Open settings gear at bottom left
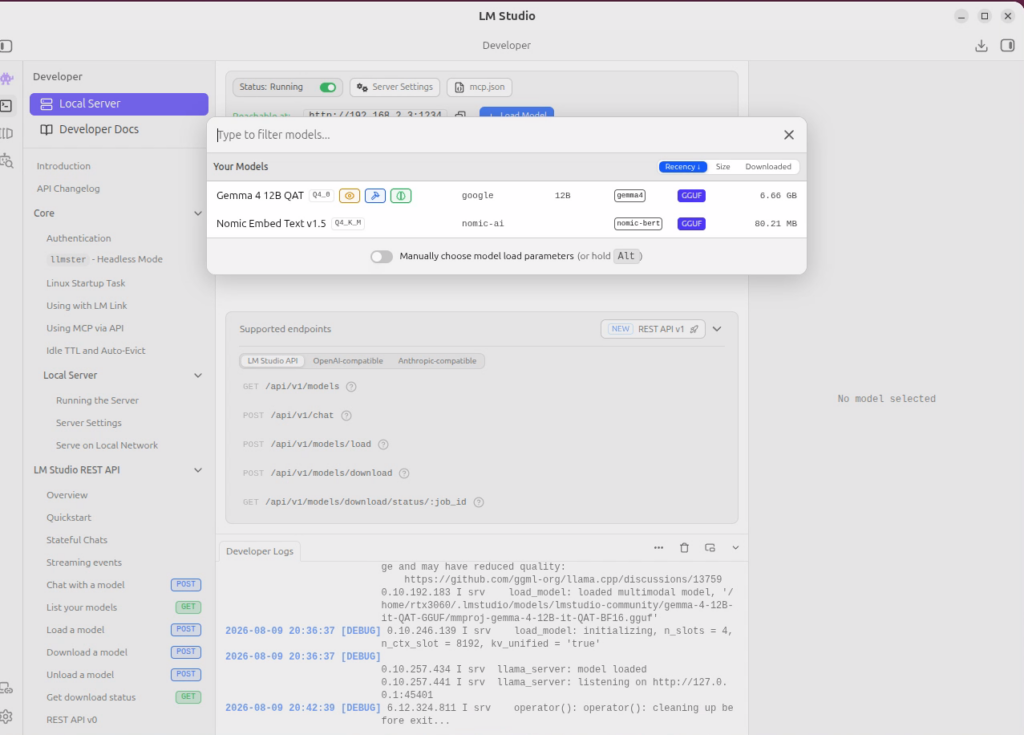The image size is (1024, 735). tap(6, 717)
